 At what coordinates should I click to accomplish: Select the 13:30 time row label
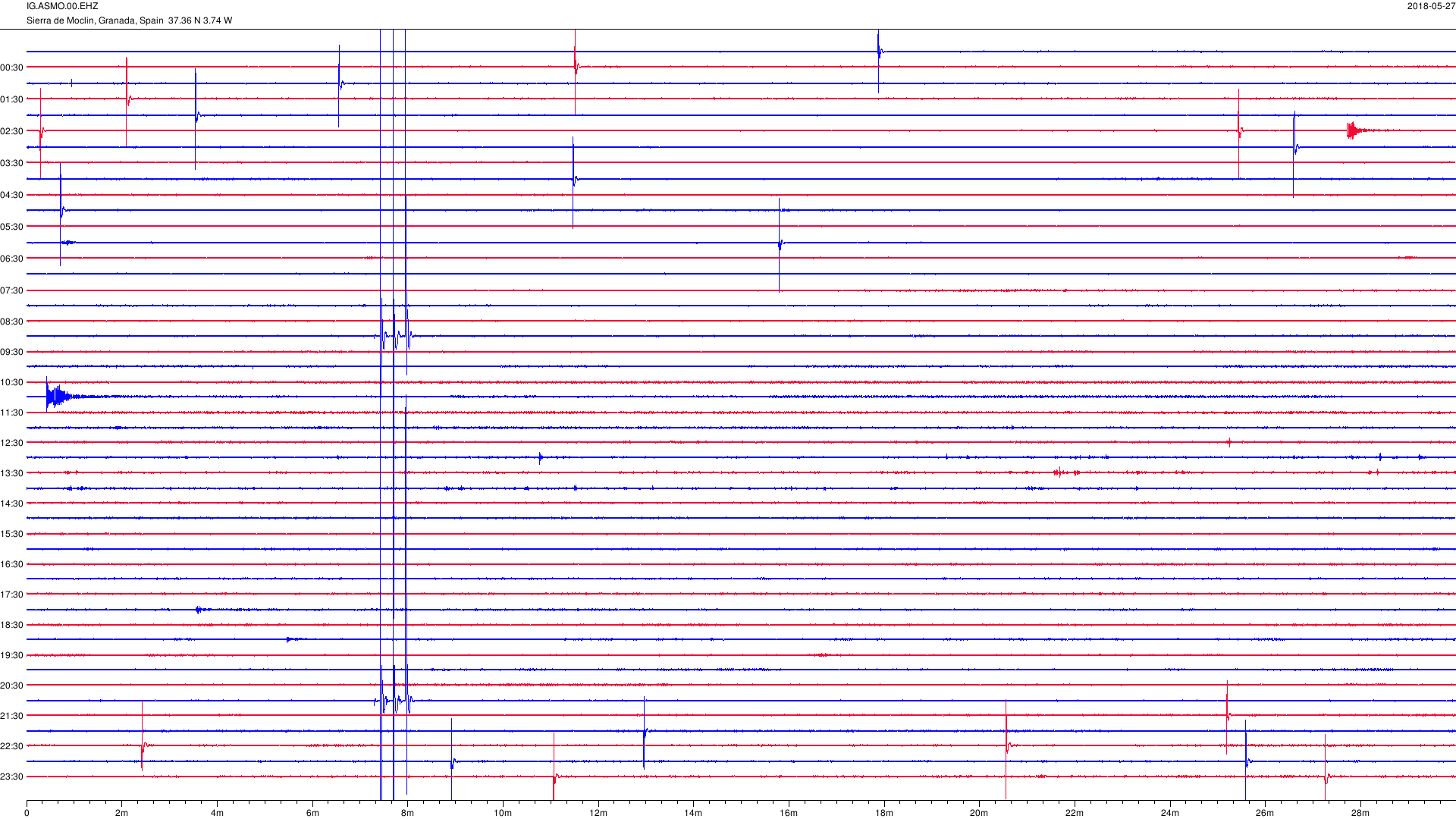click(x=12, y=473)
